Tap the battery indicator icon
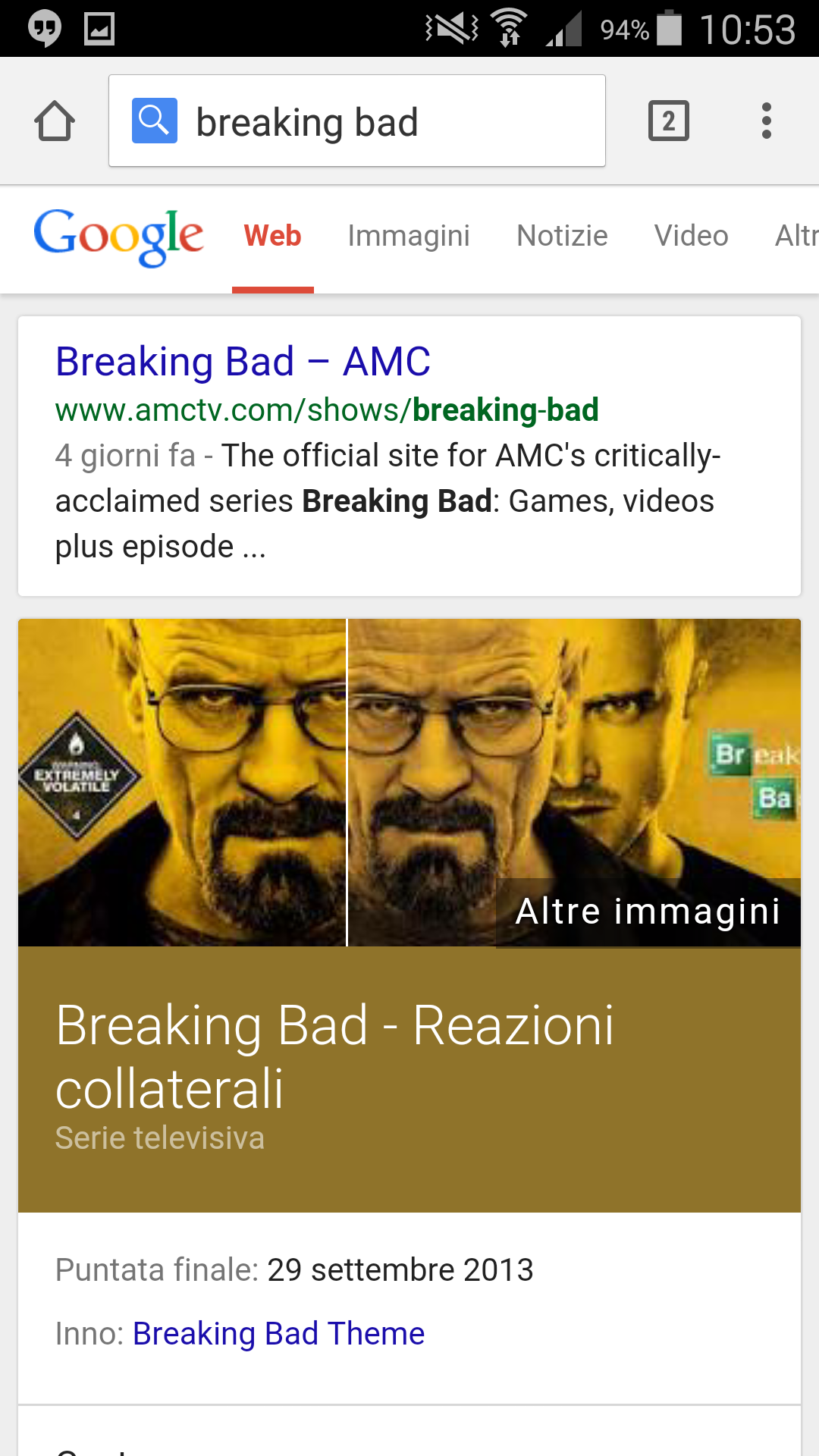Image resolution: width=819 pixels, height=1456 pixels. click(669, 27)
